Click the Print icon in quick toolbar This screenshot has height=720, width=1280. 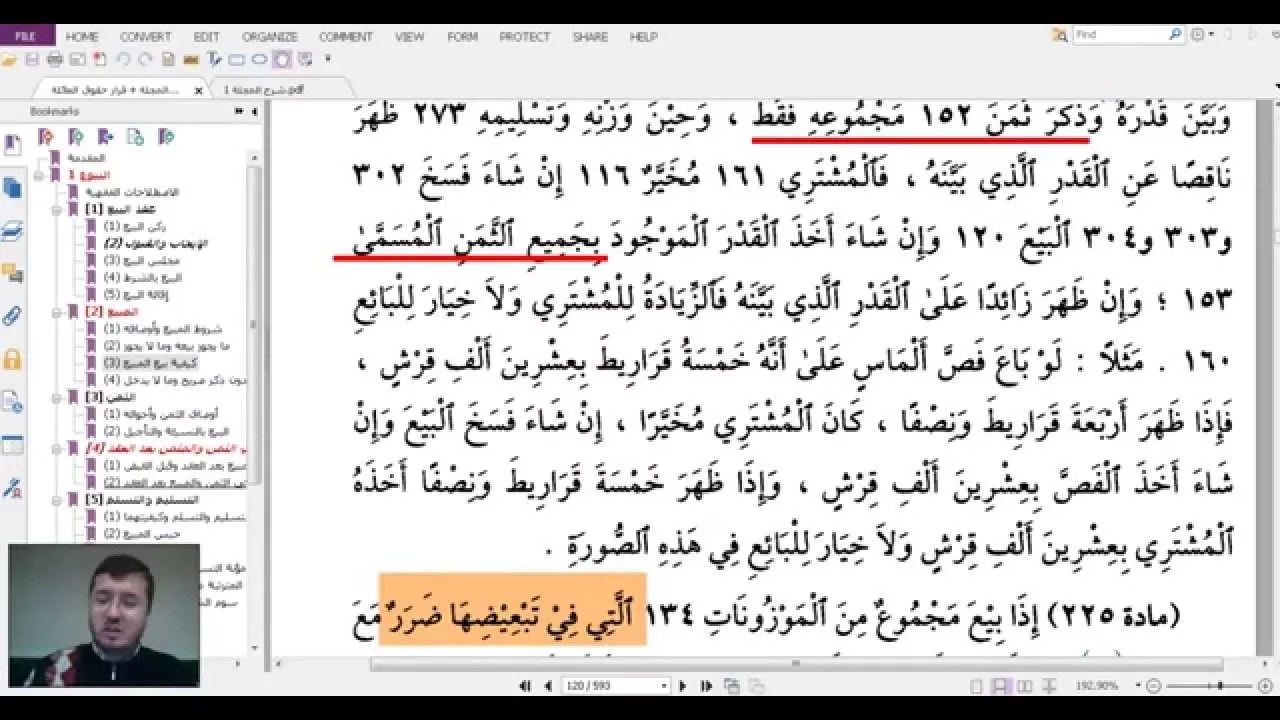[55, 59]
